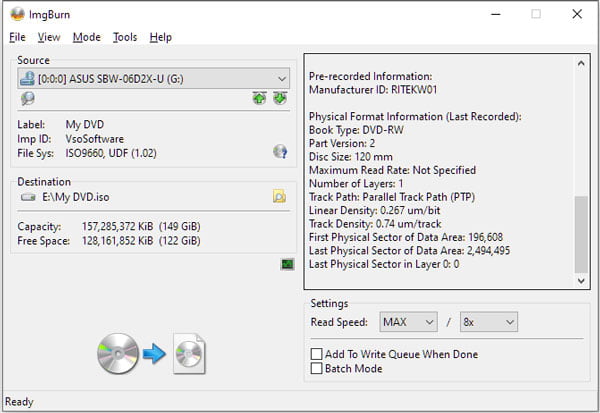Click the 'My DVD' label value
The height and width of the screenshot is (413, 600).
85,124
